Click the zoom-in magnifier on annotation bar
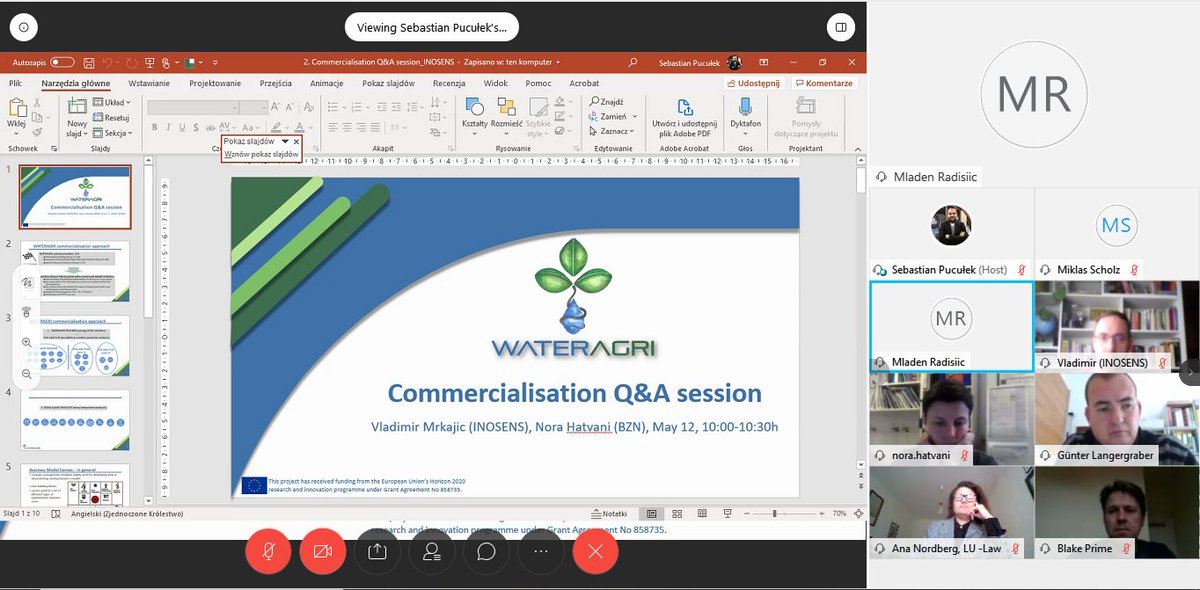1200x590 pixels. (x=27, y=343)
